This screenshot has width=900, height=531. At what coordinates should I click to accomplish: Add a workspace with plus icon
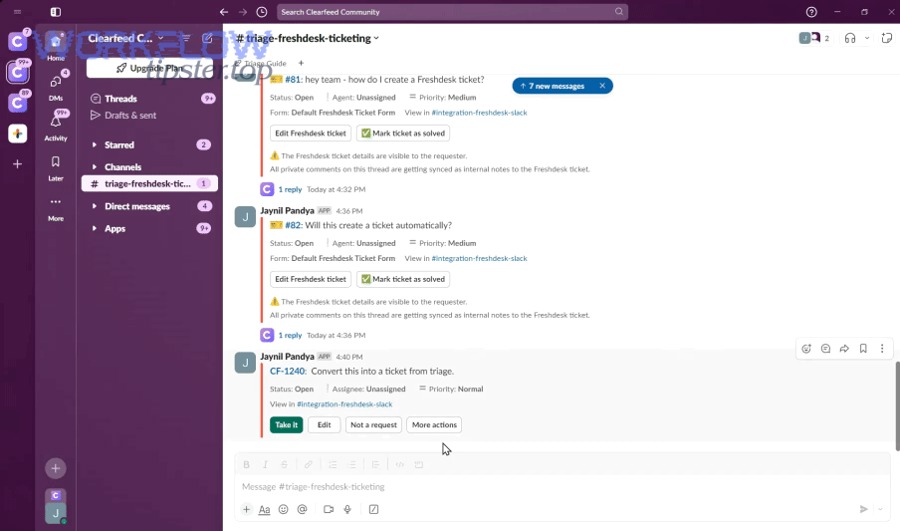18,164
